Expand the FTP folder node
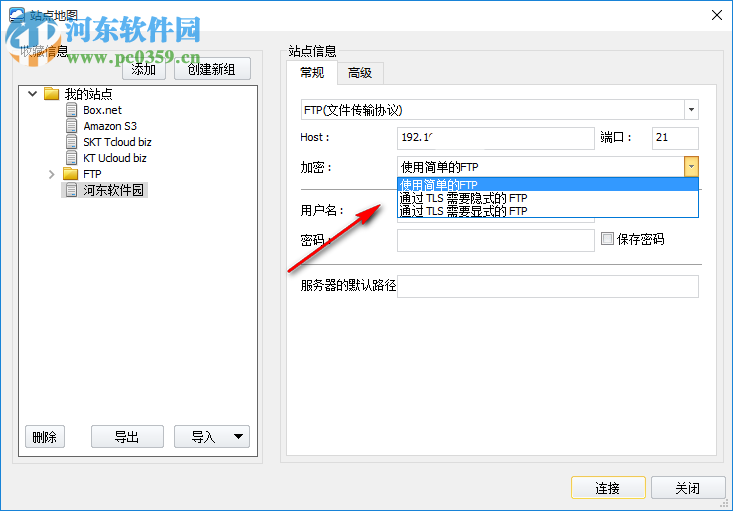Viewport: 733px width, 511px height. [x=51, y=174]
